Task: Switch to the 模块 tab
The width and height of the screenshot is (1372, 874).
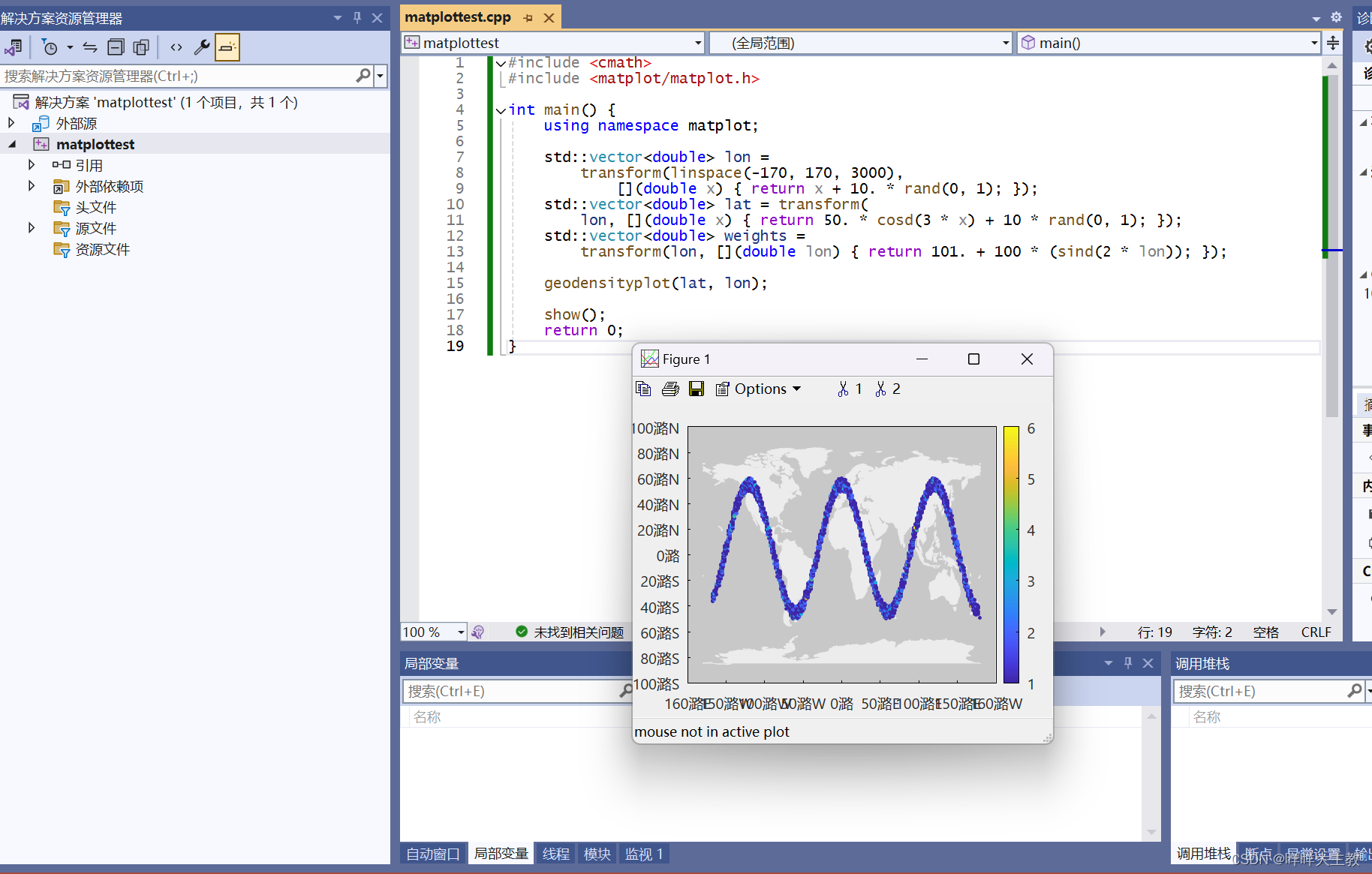Action: (597, 854)
